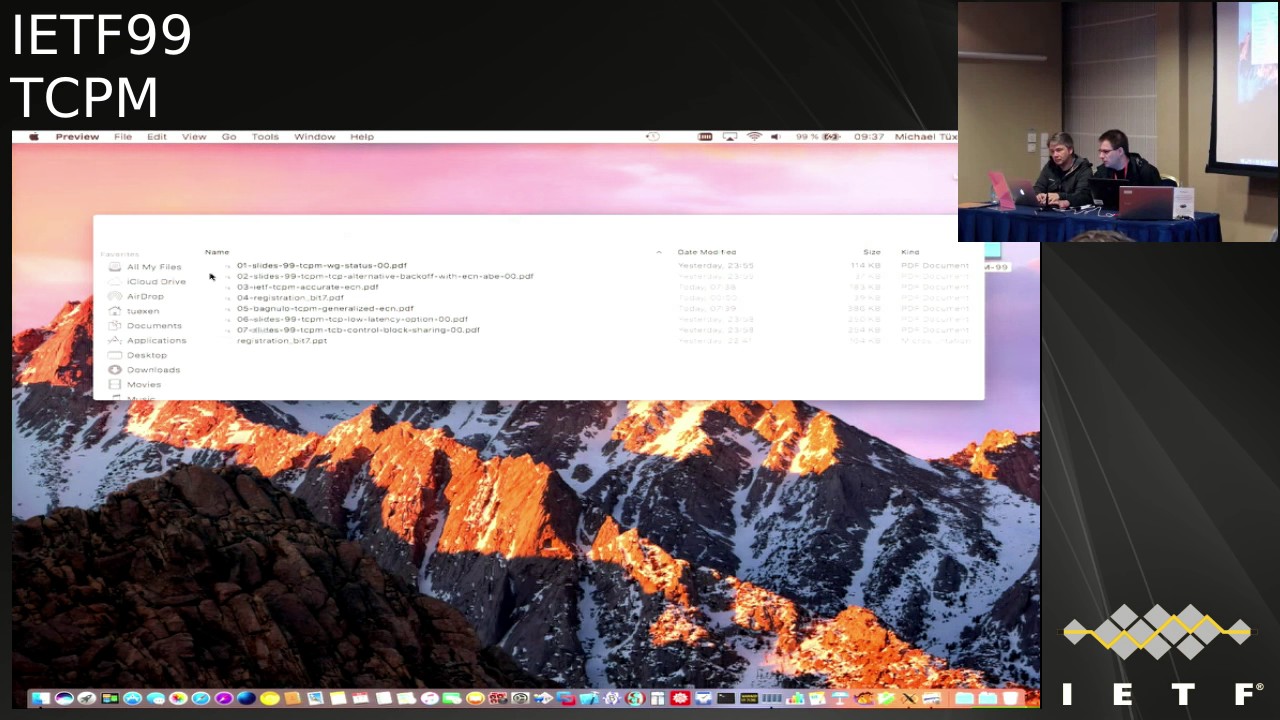Select Desktop in the sidebar
This screenshot has height=720, width=1280.
[145, 355]
